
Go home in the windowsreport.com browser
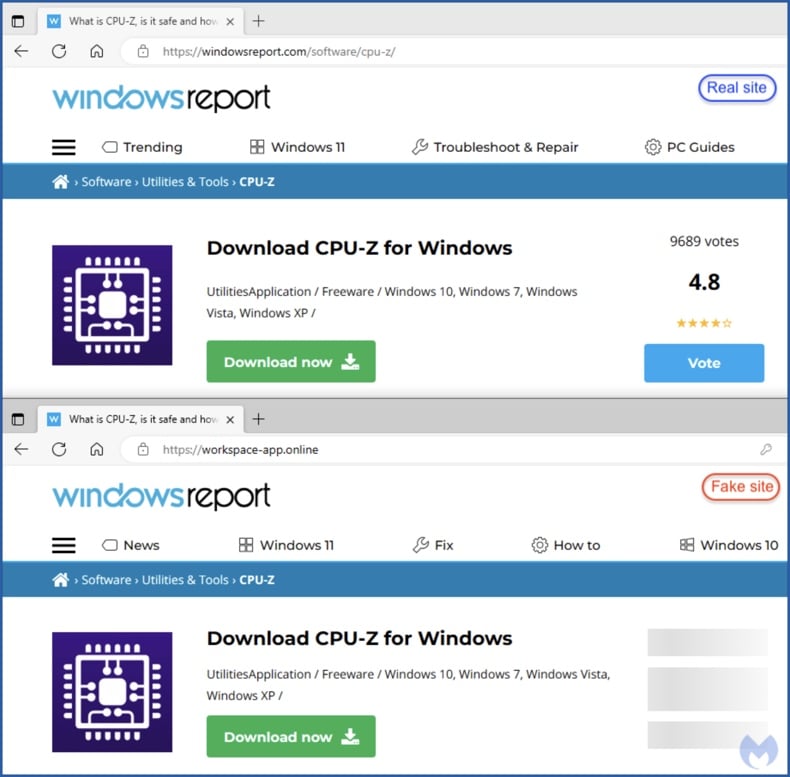[97, 51]
